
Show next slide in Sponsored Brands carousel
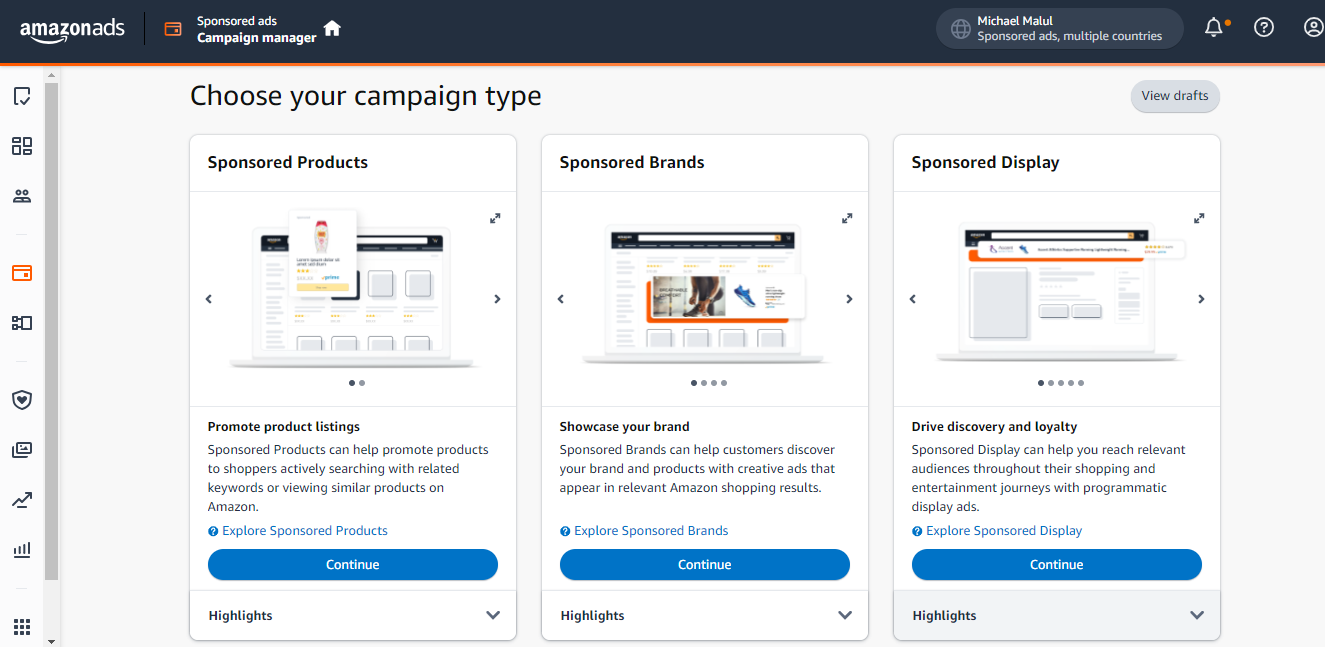[849, 299]
